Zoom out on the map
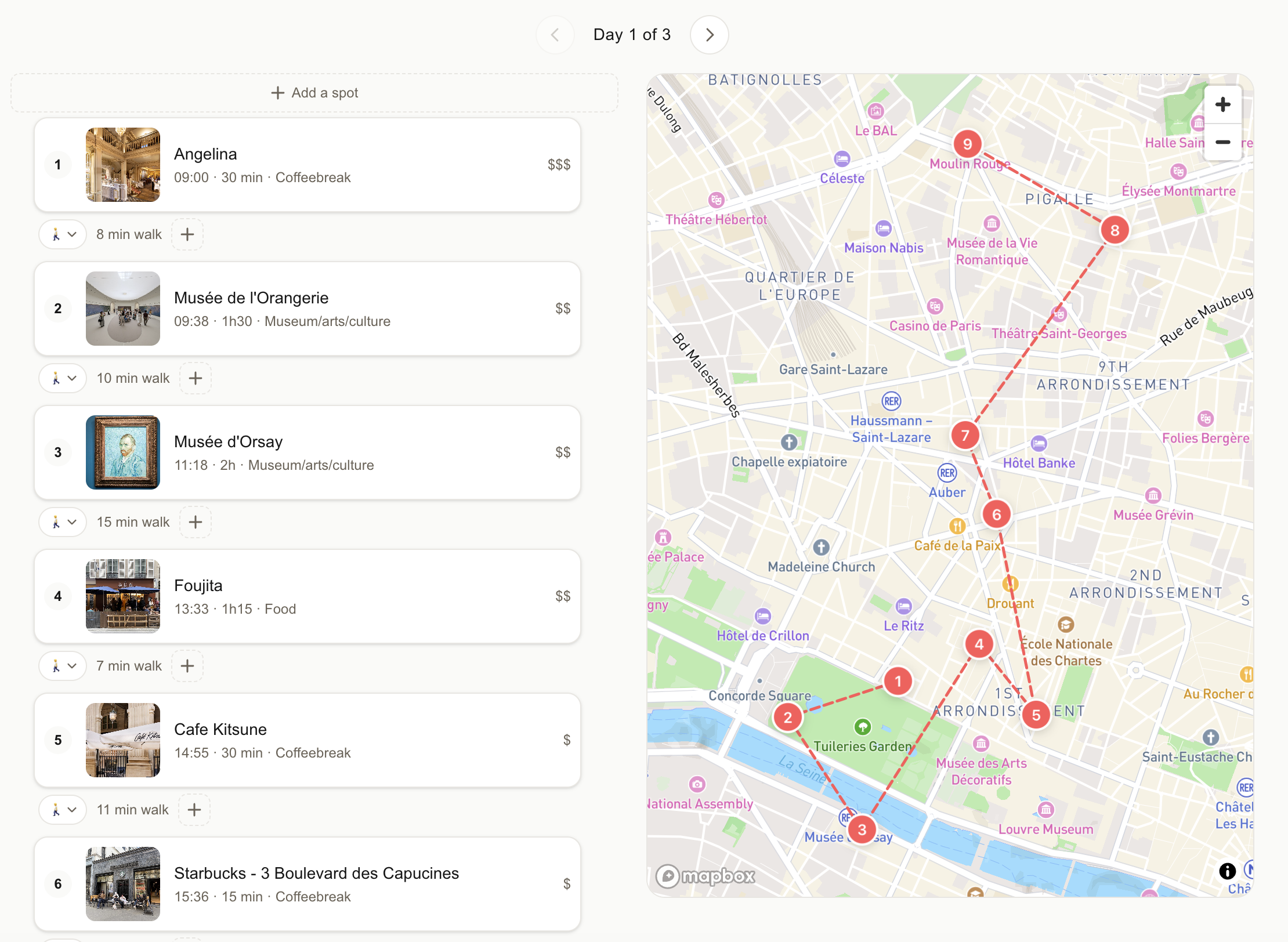This screenshot has width=1288, height=942. point(1223,142)
